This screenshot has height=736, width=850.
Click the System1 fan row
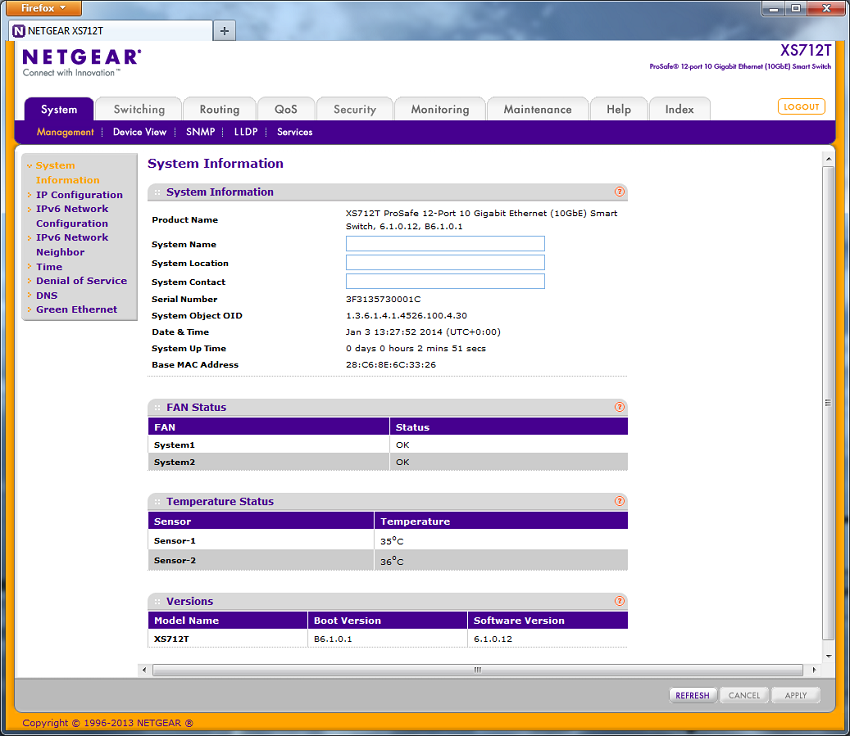click(388, 445)
